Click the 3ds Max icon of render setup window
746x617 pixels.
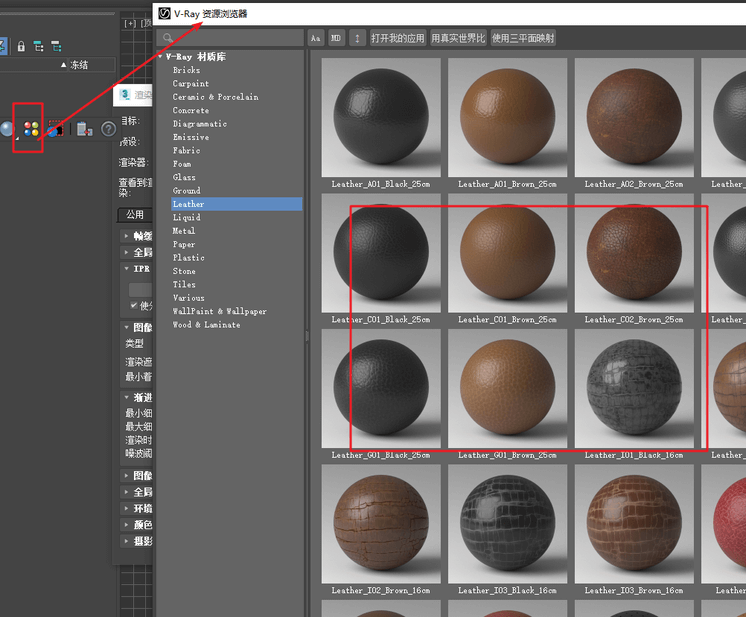125,94
